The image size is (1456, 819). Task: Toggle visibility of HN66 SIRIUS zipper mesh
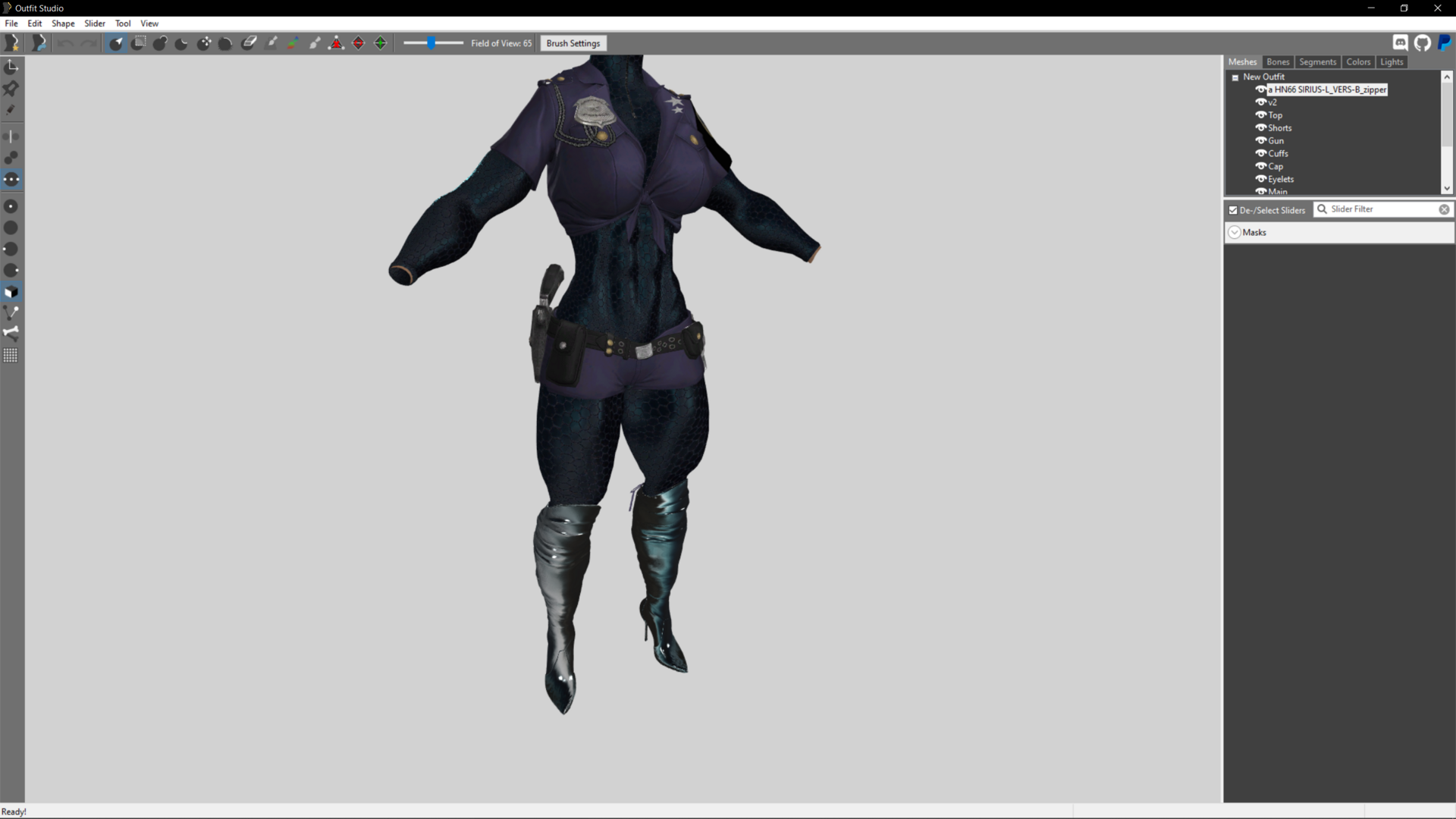pos(1261,89)
